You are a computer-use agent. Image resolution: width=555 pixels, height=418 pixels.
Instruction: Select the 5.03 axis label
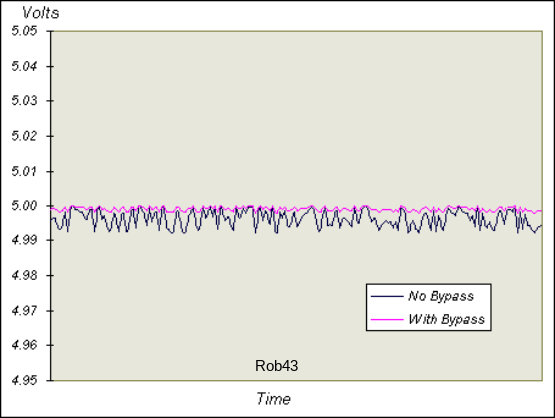coord(24,101)
